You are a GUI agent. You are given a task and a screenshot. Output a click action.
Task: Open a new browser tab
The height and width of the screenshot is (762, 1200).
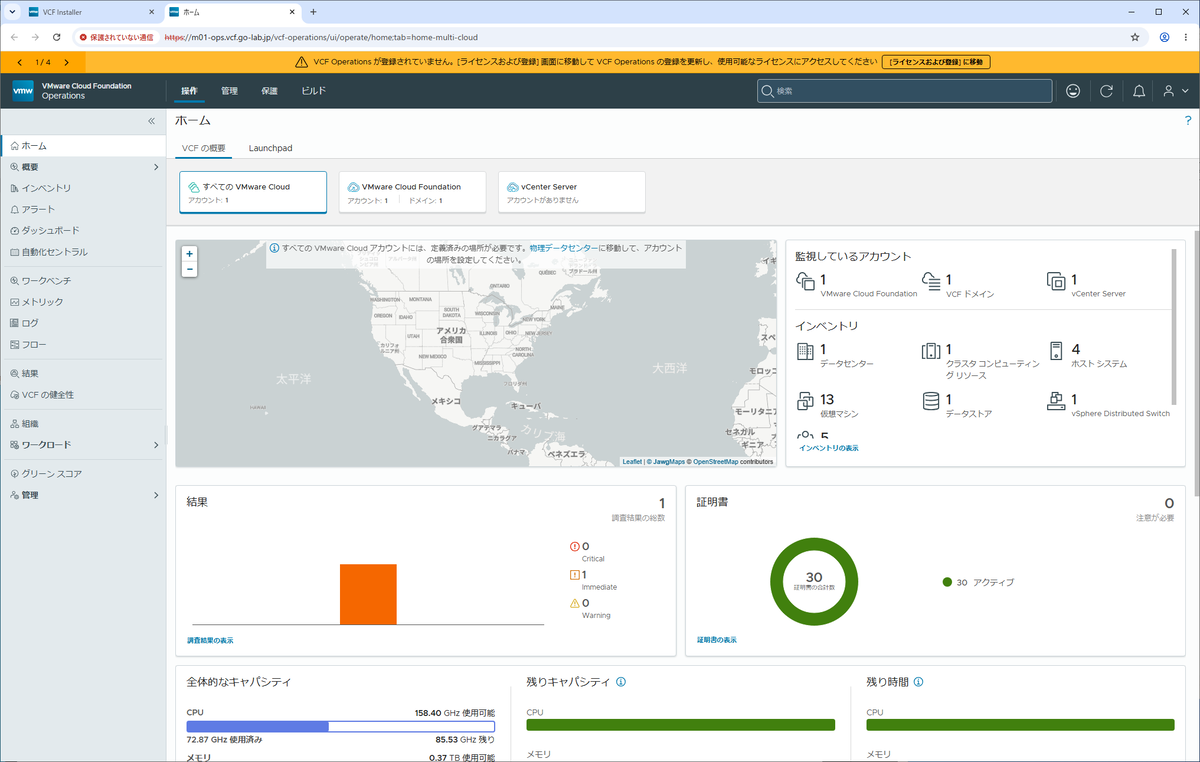pos(313,12)
